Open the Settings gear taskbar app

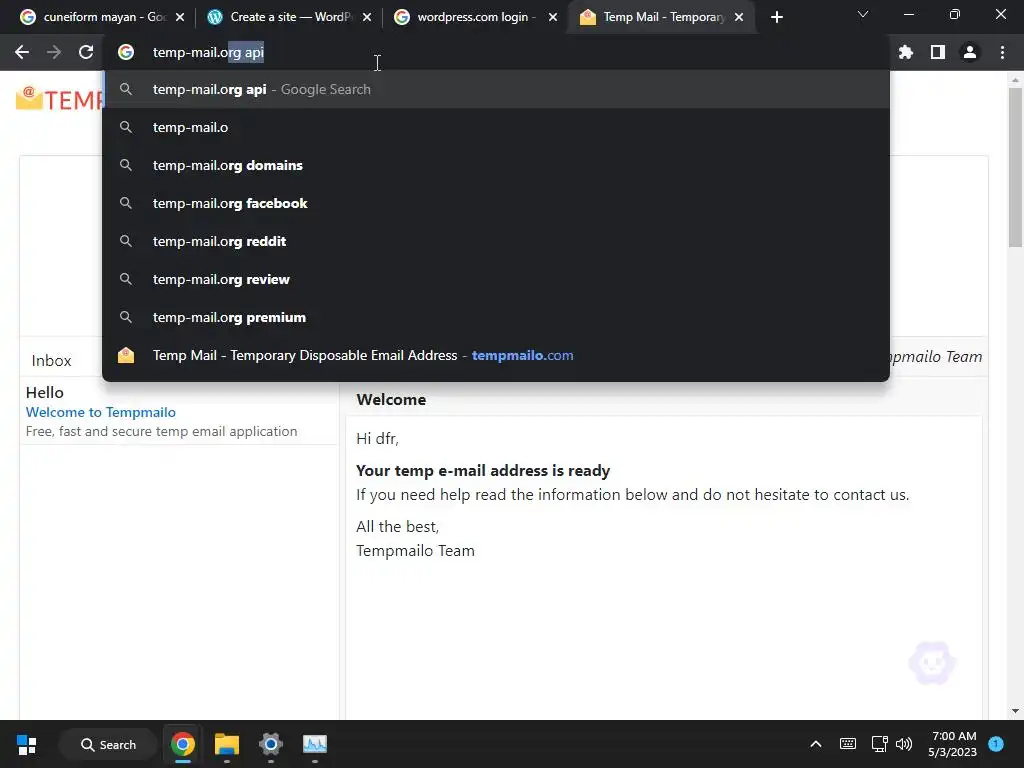point(270,744)
